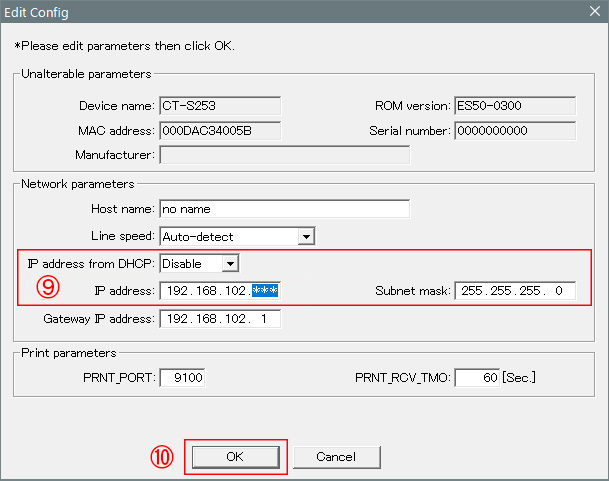609x481 pixels.
Task: Click the PRNT_RCV_TMO field showing 60
Action: pos(477,377)
